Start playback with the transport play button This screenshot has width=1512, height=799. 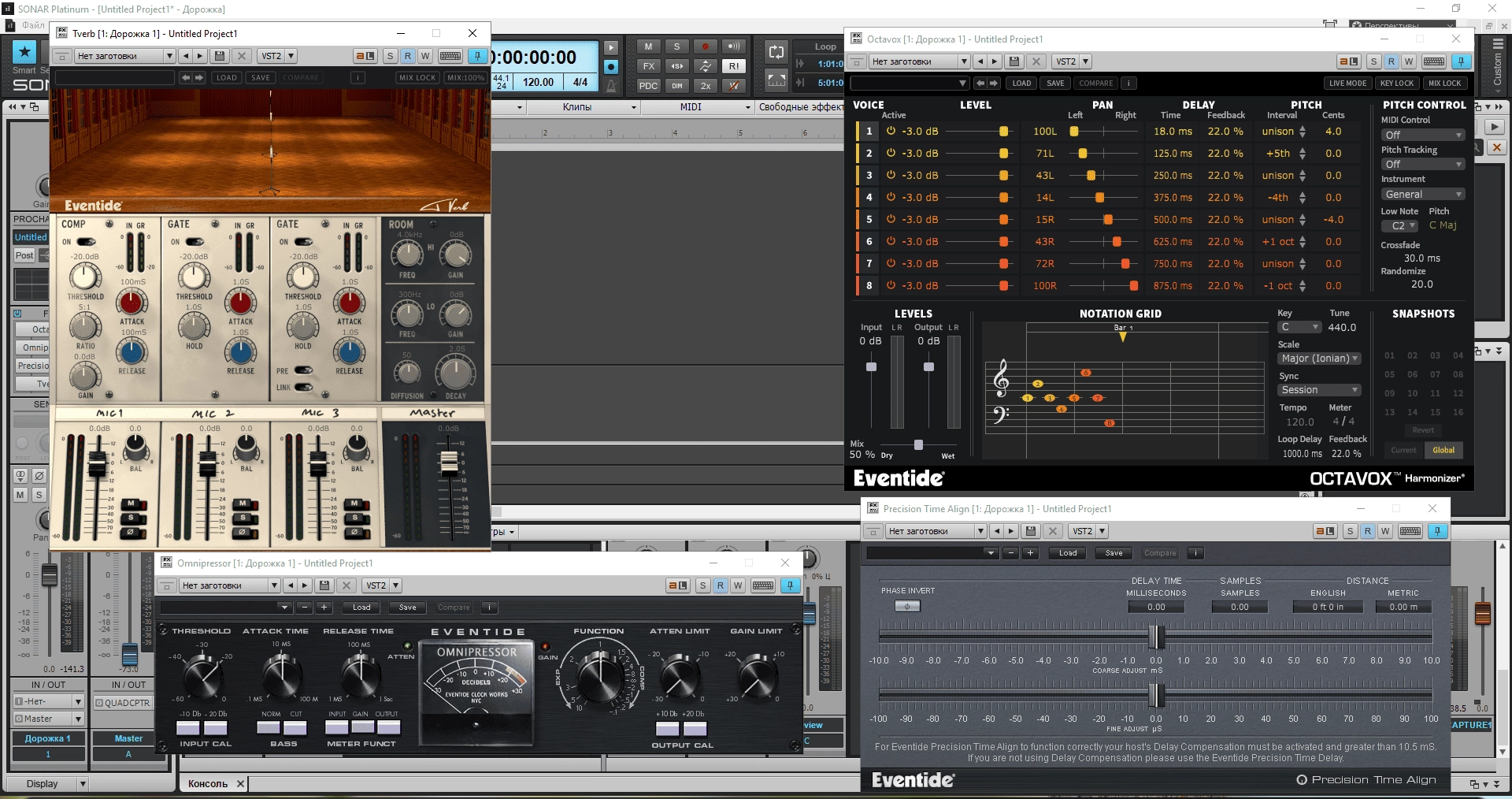[611, 47]
